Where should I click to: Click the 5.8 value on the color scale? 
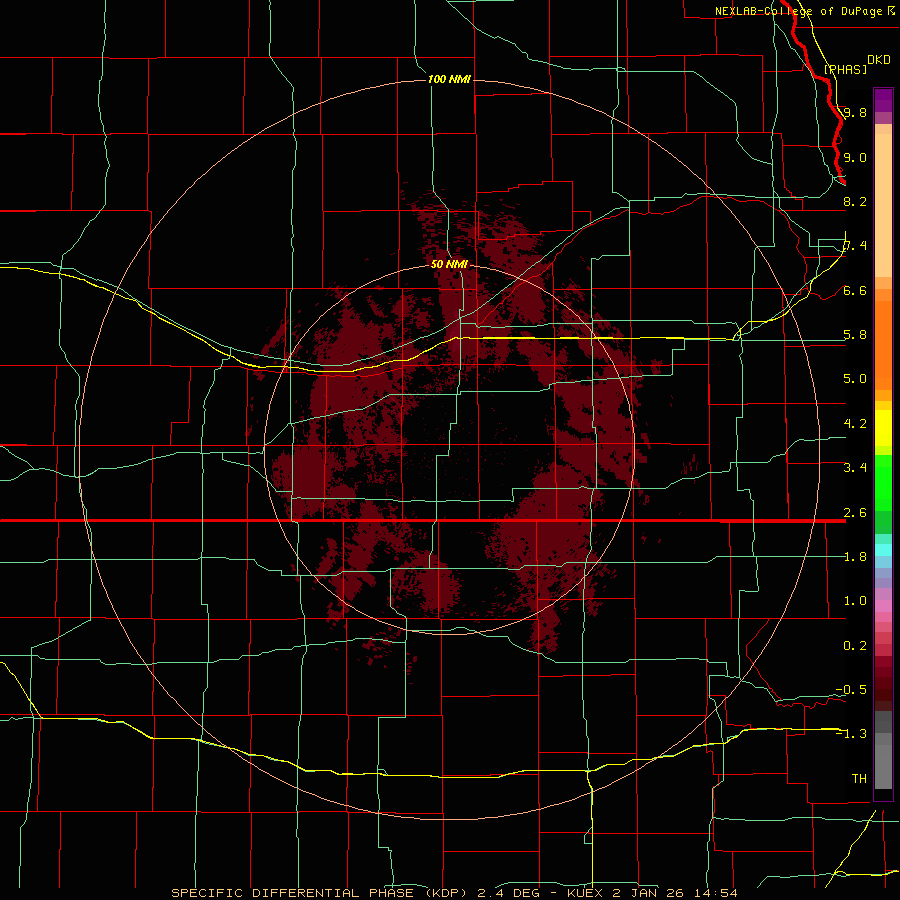pyautogui.click(x=855, y=335)
